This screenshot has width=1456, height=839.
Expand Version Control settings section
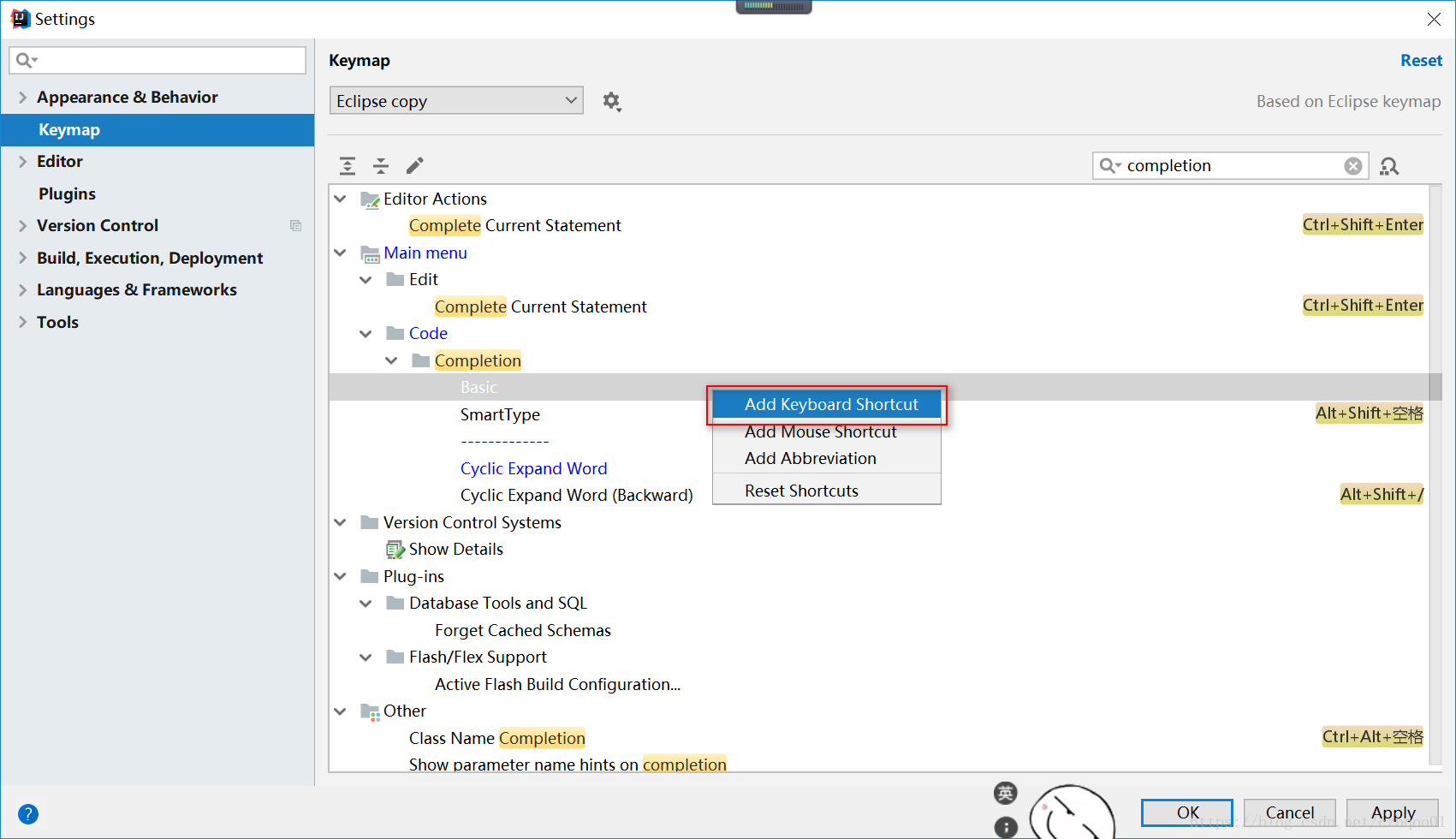[22, 226]
